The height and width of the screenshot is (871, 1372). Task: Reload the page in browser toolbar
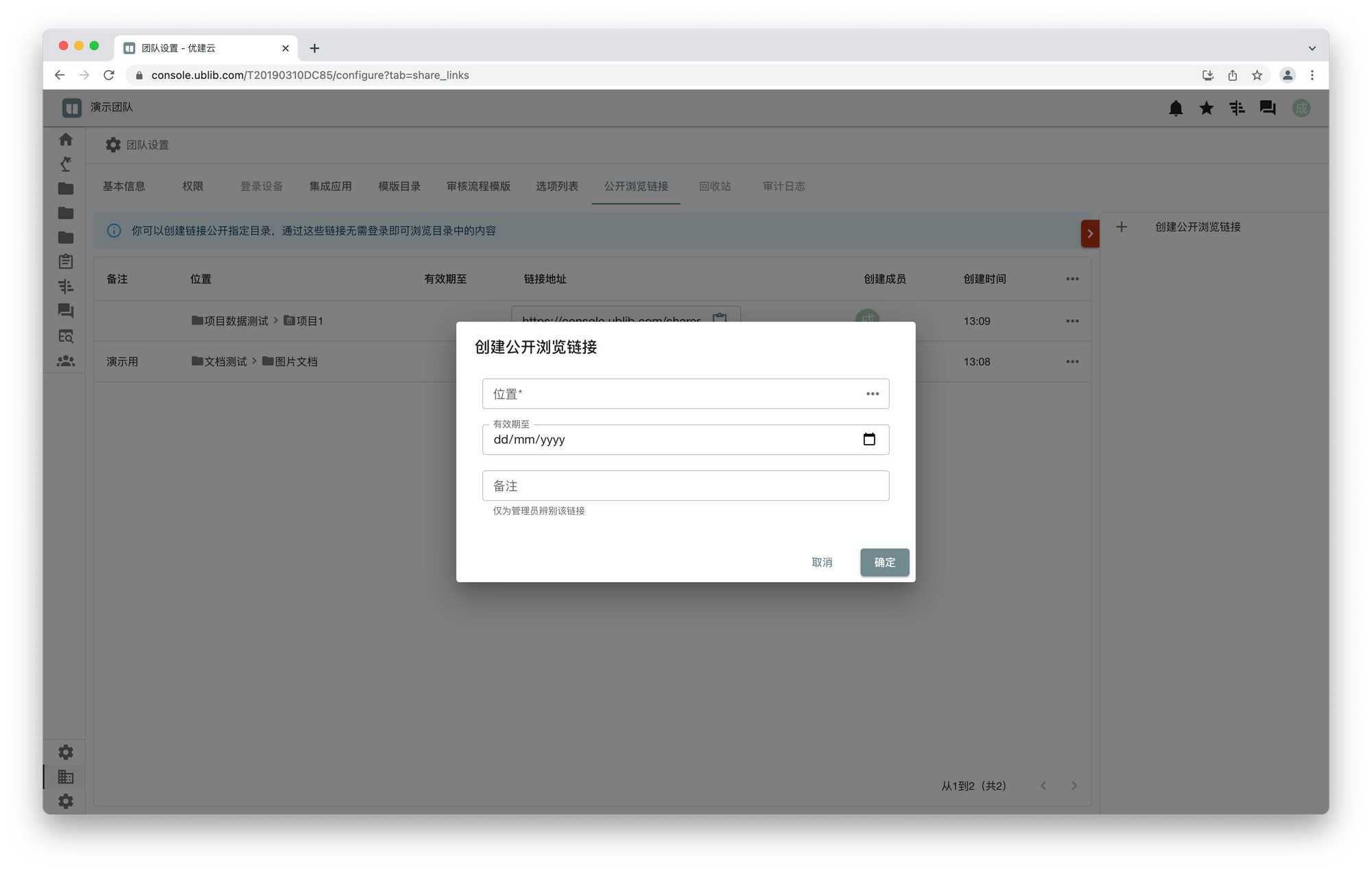click(x=109, y=76)
